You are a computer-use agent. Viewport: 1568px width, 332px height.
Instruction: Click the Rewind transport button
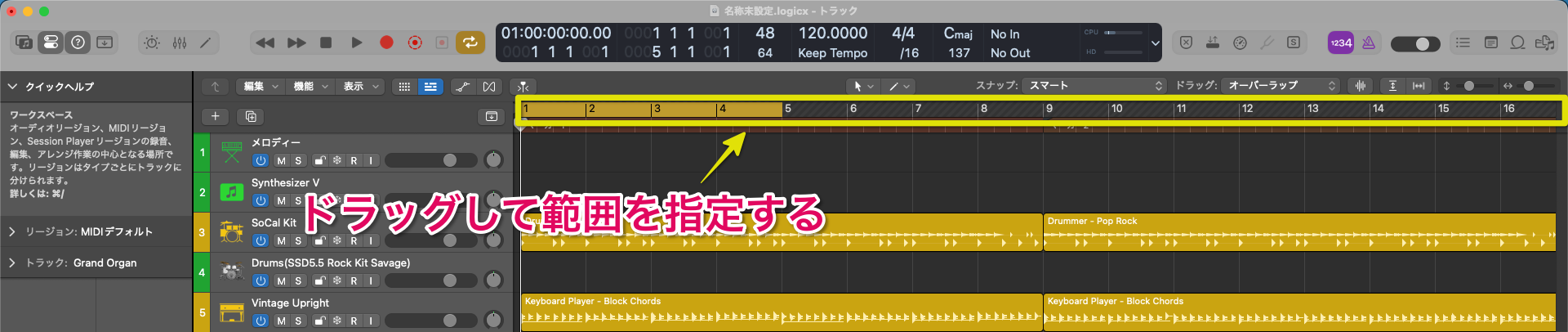pos(265,43)
